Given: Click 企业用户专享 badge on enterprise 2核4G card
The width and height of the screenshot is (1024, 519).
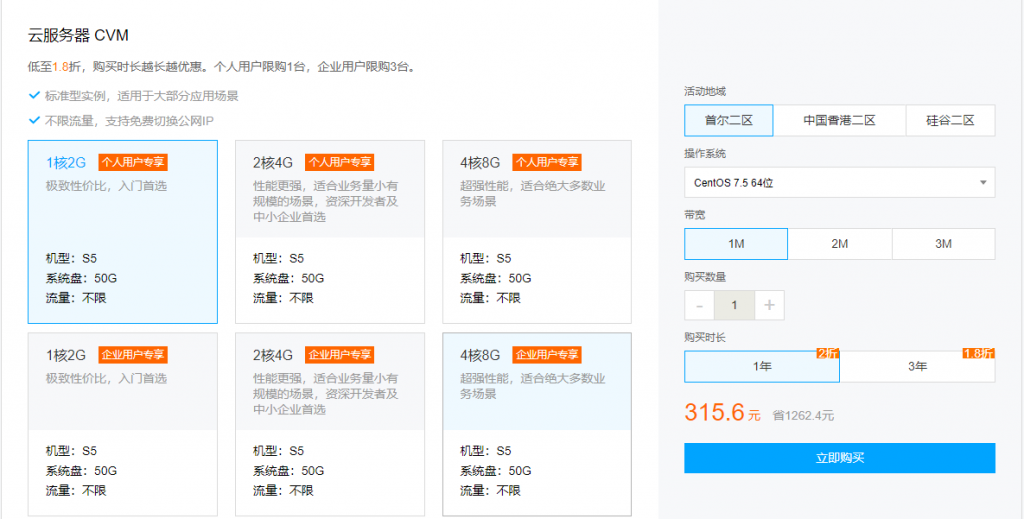Looking at the screenshot, I should point(340,354).
